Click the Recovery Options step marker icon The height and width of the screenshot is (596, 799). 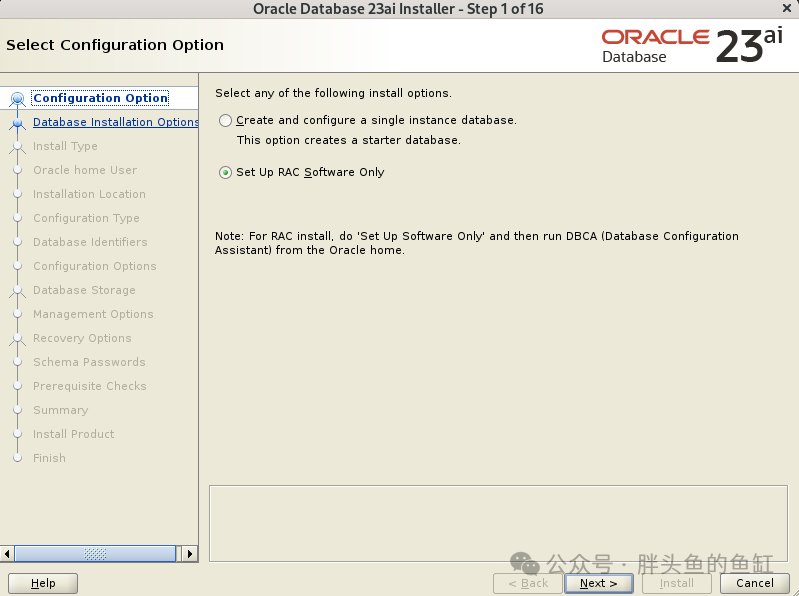(17, 339)
